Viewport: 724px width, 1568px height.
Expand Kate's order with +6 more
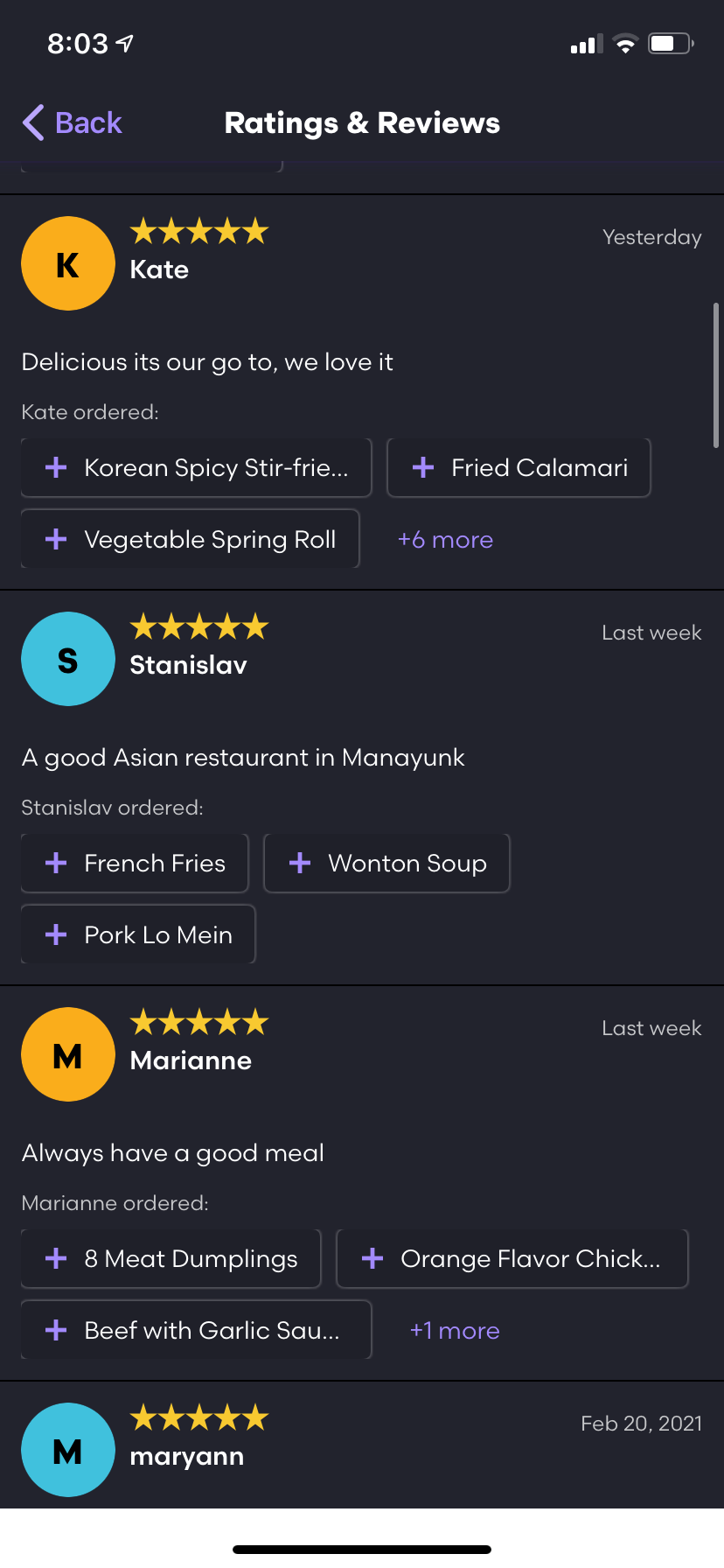pos(445,540)
